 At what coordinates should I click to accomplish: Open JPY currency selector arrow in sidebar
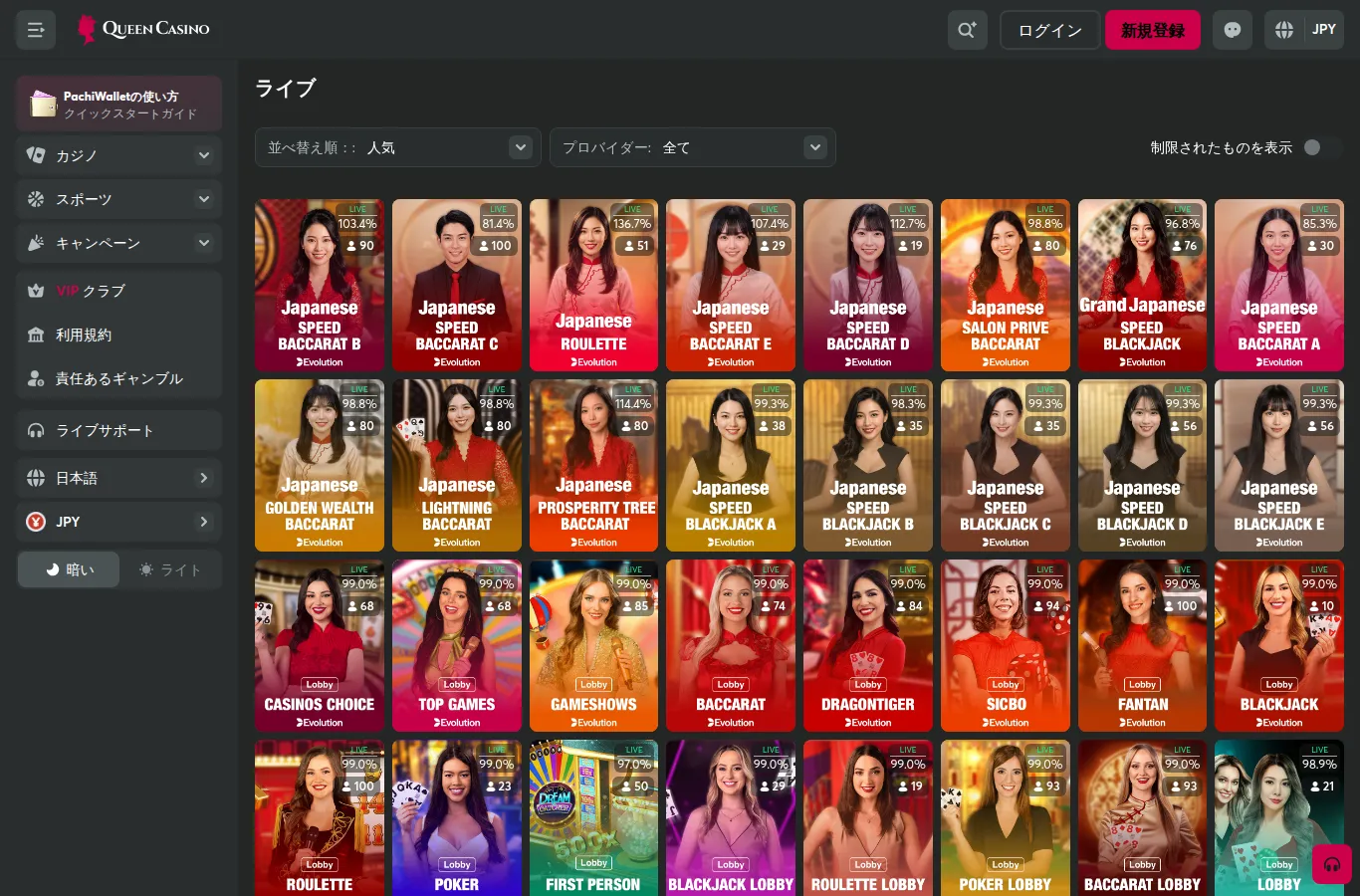click(x=204, y=522)
